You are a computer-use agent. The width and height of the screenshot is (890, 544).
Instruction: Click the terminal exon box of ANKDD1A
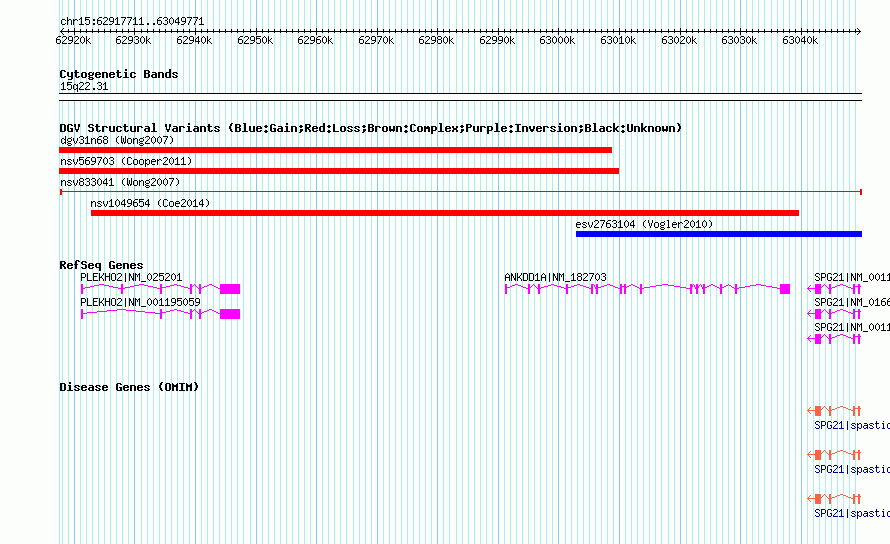coord(785,289)
